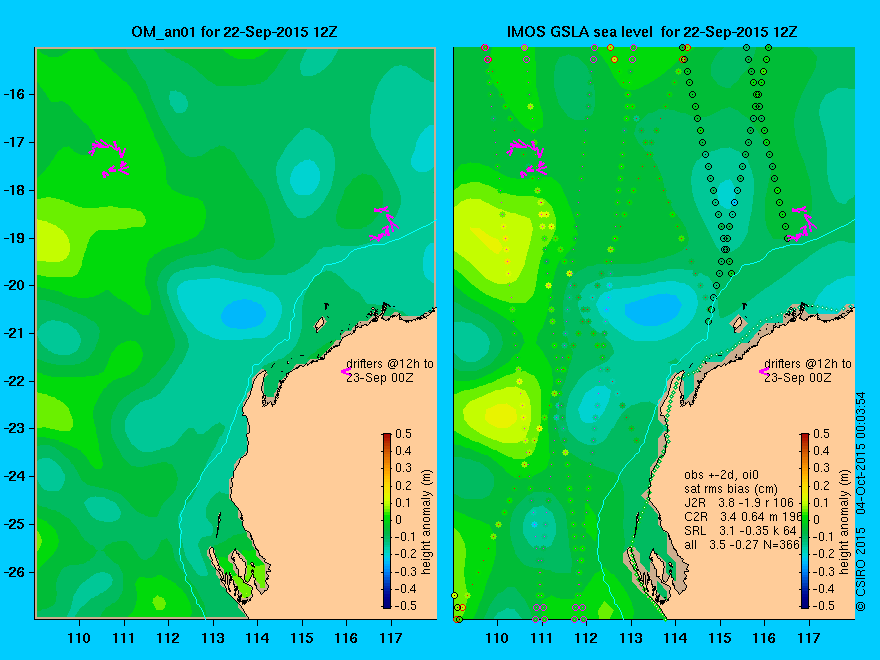Click the OM_an01 22-Sep-2015 12Z plot title
Screen dimensions: 880x660
point(235,32)
